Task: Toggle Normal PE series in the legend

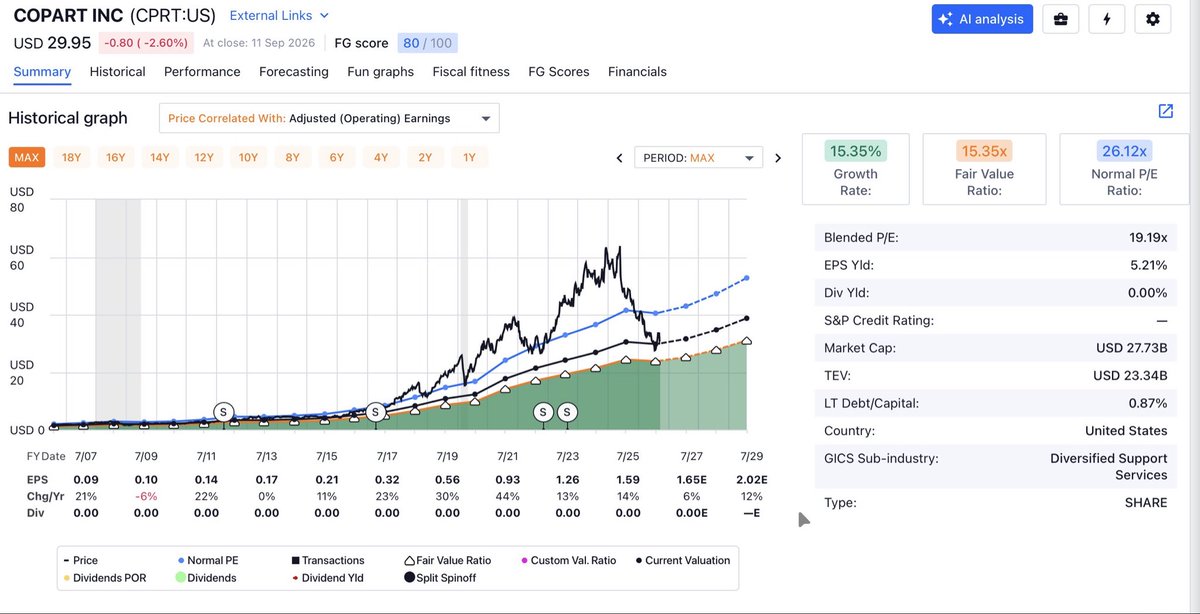Action: coord(207,561)
